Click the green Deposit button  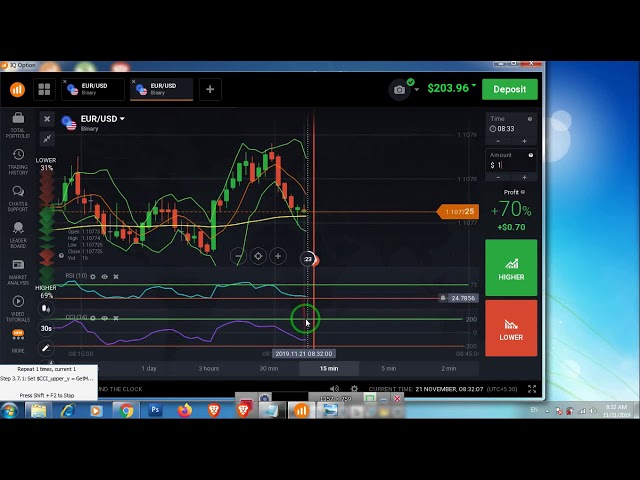(510, 89)
